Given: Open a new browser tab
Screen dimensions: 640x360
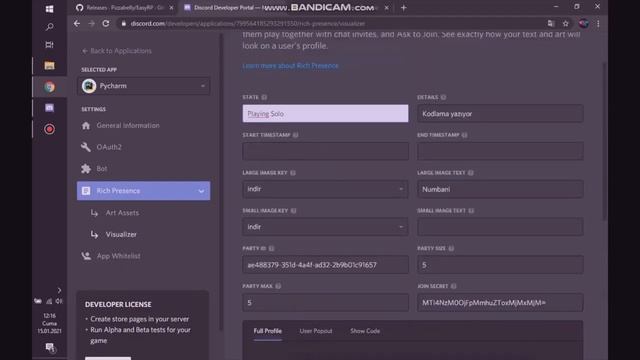Looking at the screenshot, I should coord(404,8).
